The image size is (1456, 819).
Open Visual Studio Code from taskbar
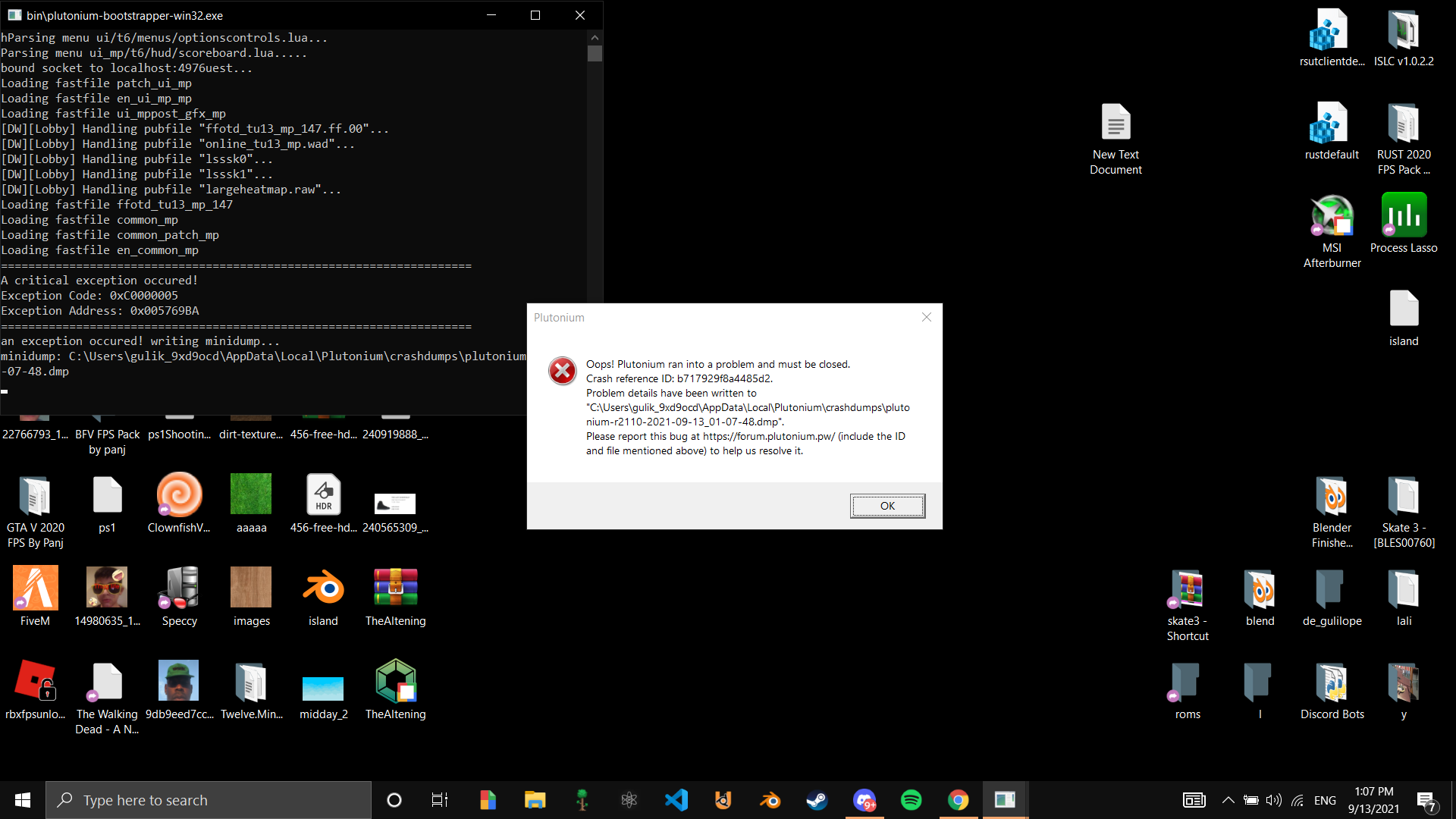[x=676, y=800]
